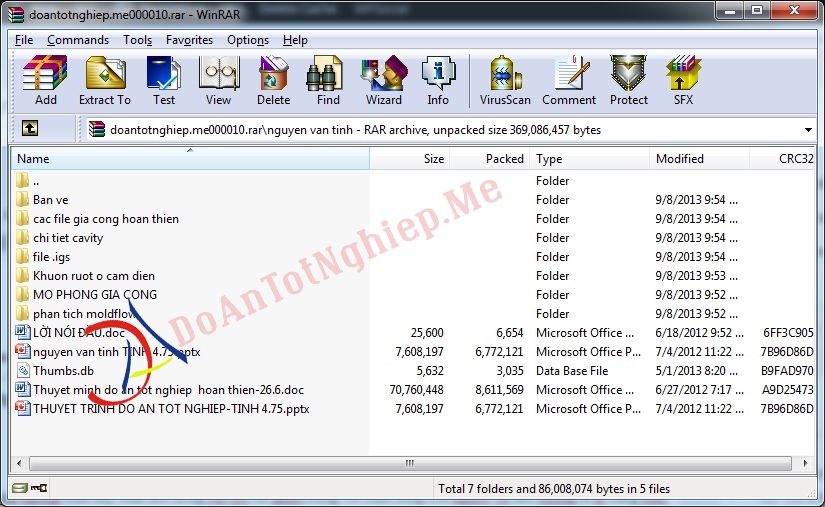Open the Help menu
This screenshot has width=825, height=507.
pos(295,40)
